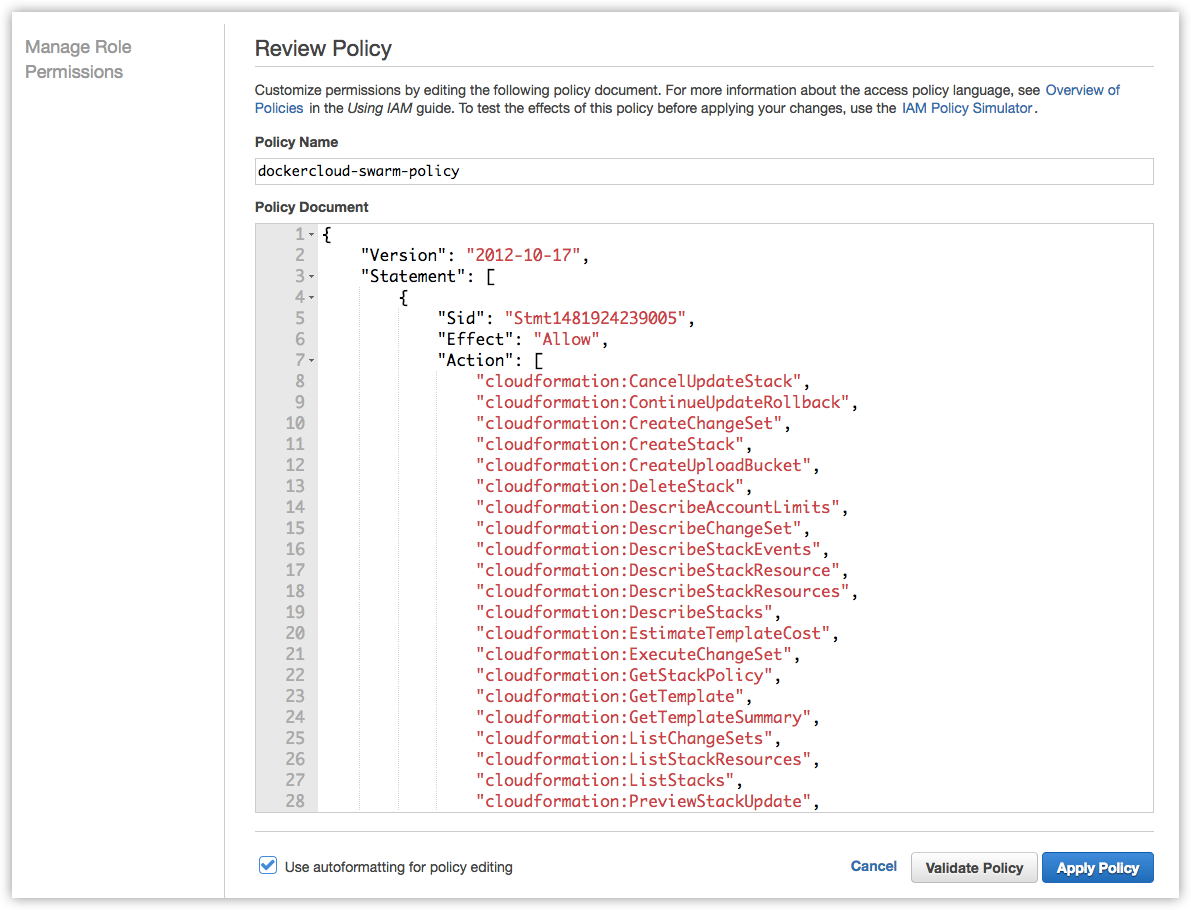Disable autoformatting for policy editing checkbox
1191x910 pixels.
click(x=267, y=866)
